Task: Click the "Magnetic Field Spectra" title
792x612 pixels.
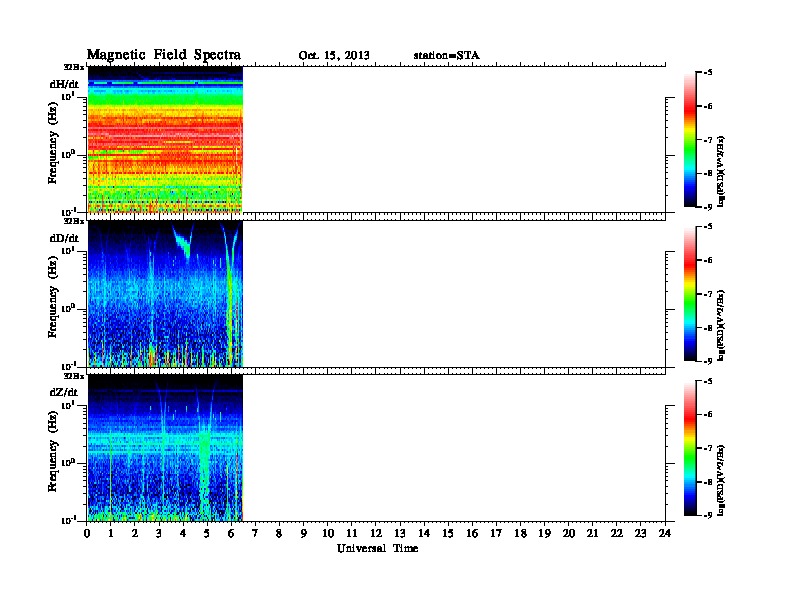Action: click(164, 55)
